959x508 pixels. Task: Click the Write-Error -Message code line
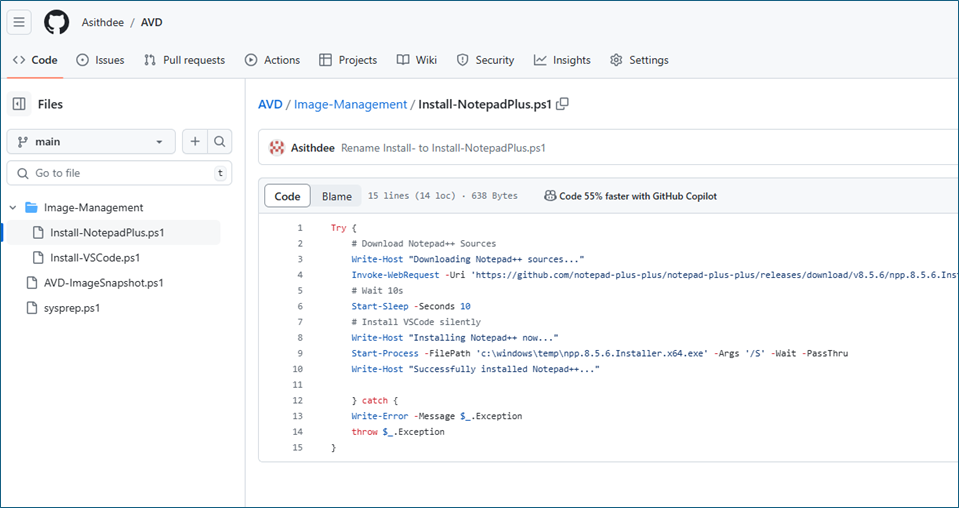(437, 416)
